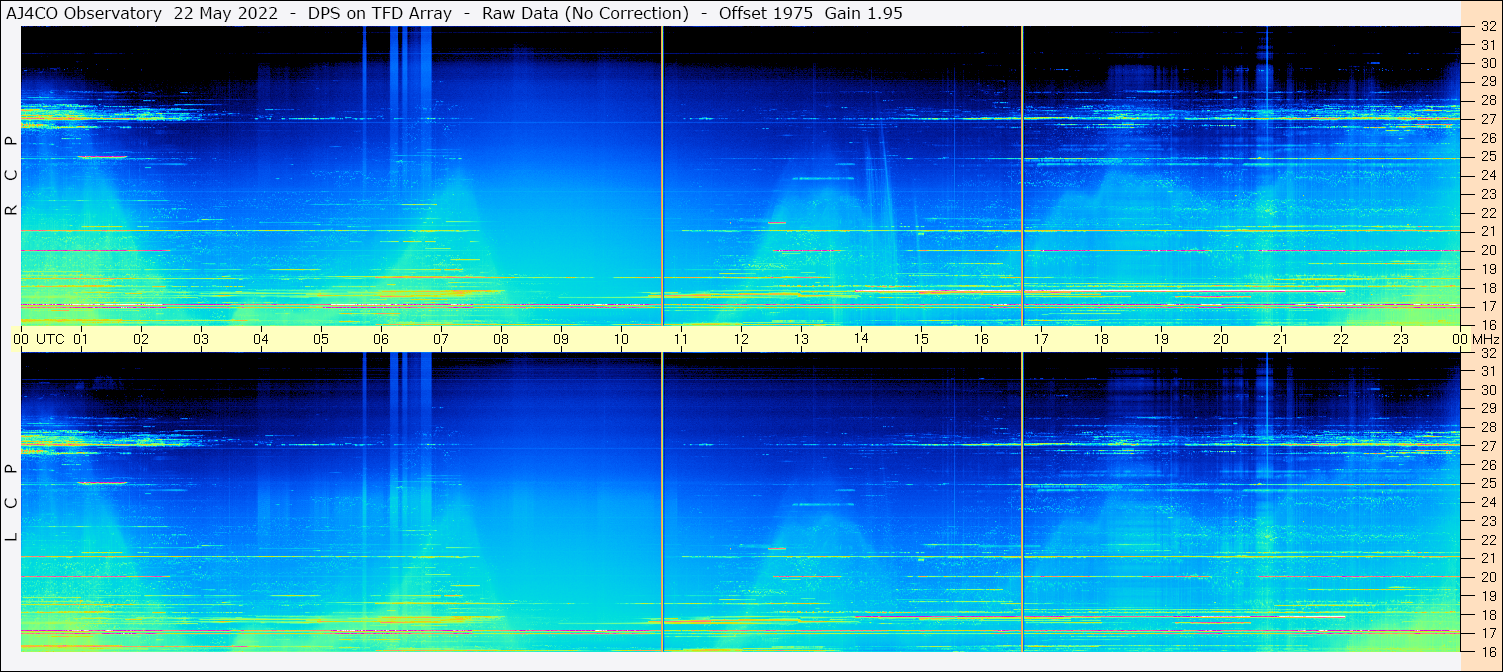Click RCP panel's 18 MHz frequency label
This screenshot has height=672, width=1503.
pyautogui.click(x=1488, y=287)
